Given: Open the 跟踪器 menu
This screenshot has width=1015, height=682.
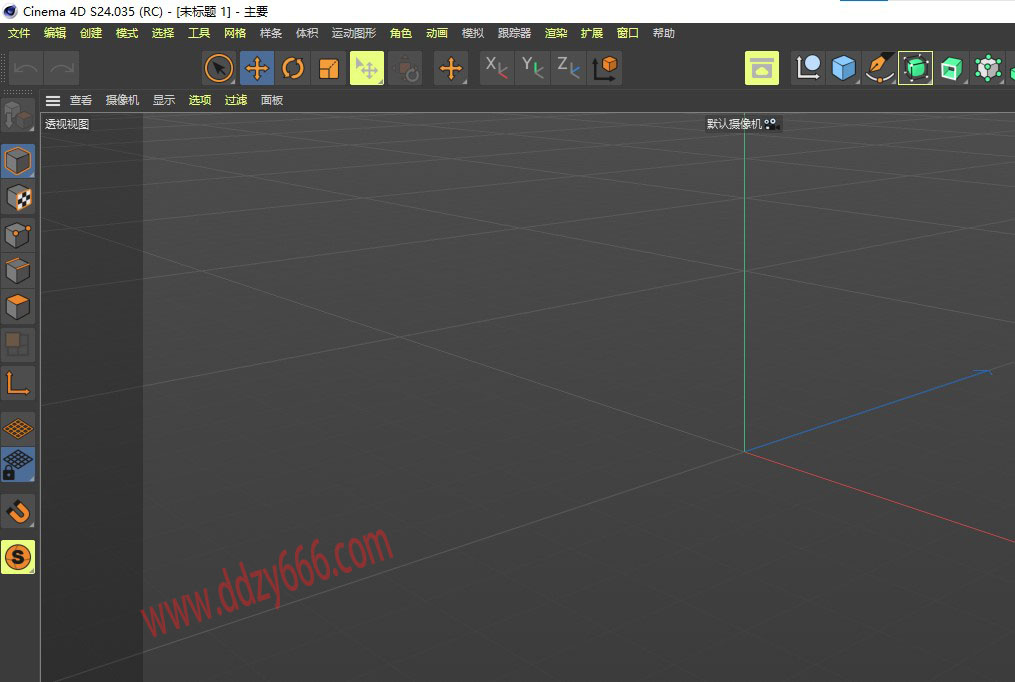Looking at the screenshot, I should (x=515, y=33).
